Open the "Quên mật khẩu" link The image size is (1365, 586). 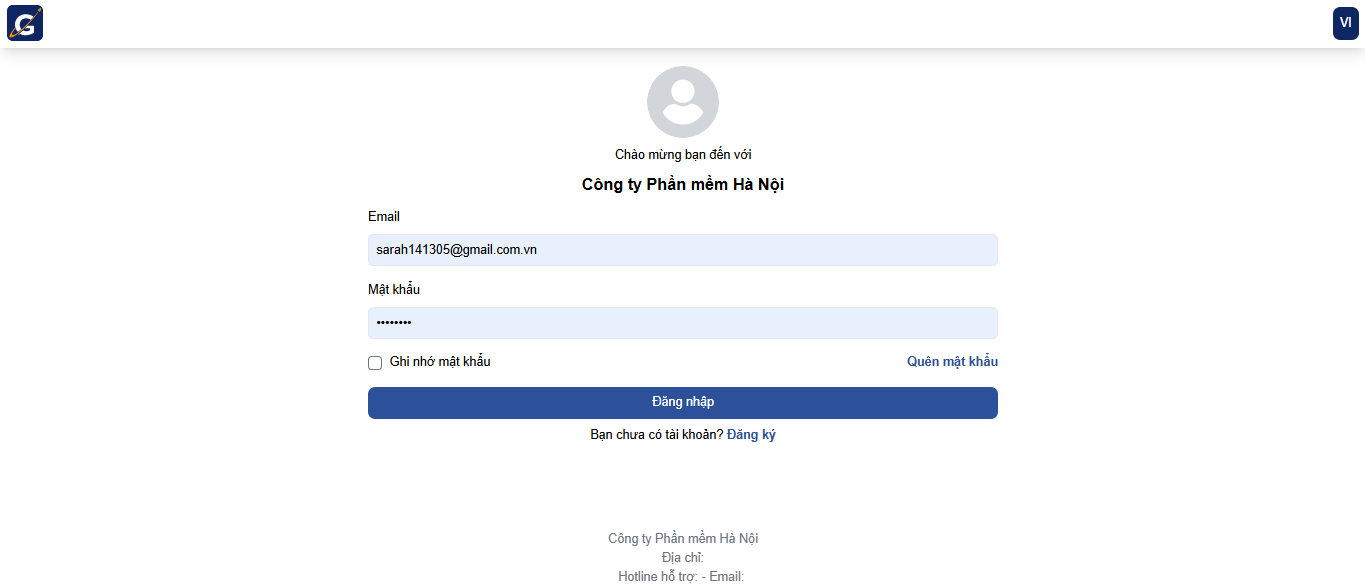952,362
